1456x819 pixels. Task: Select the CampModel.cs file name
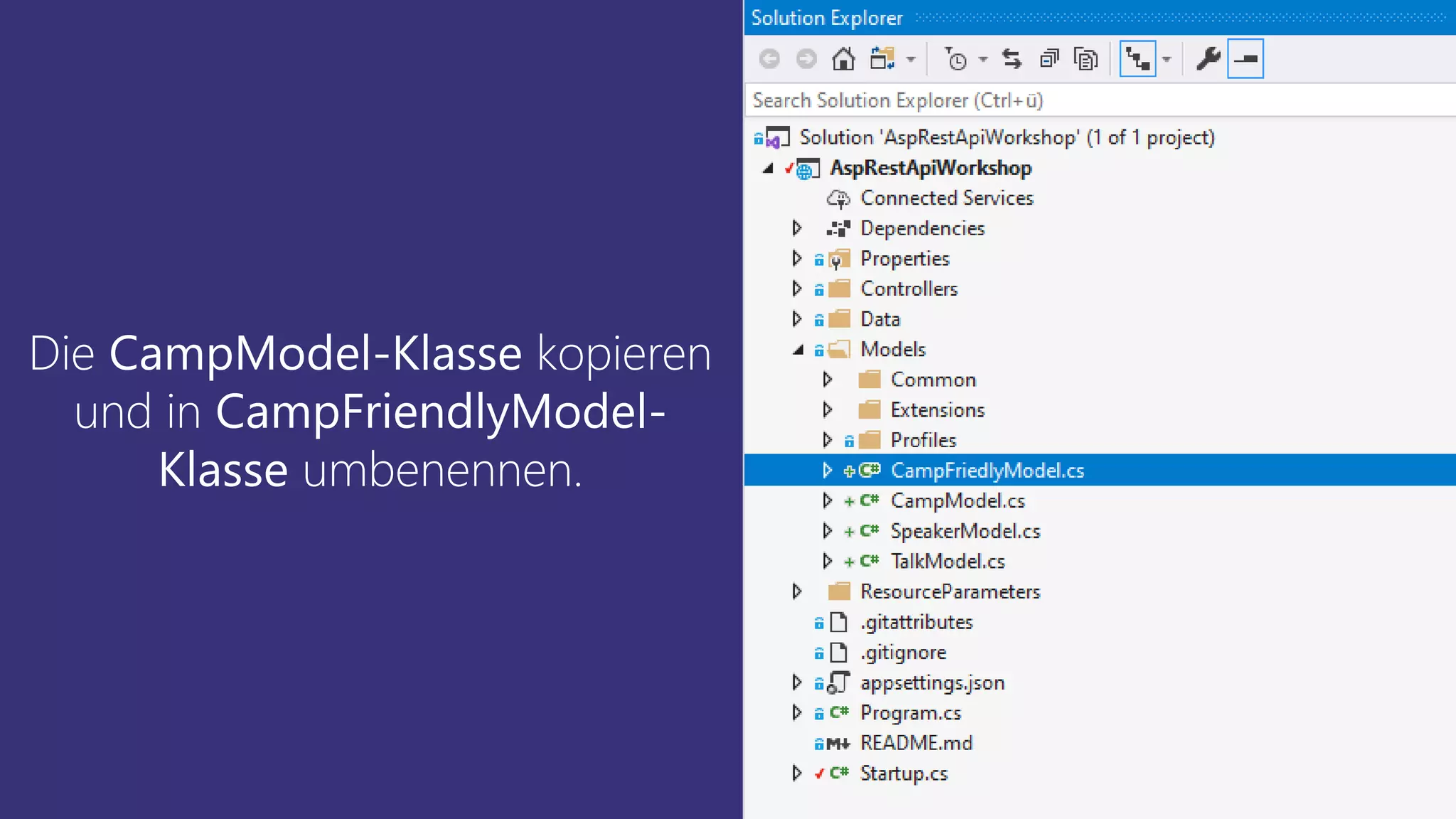[958, 501]
